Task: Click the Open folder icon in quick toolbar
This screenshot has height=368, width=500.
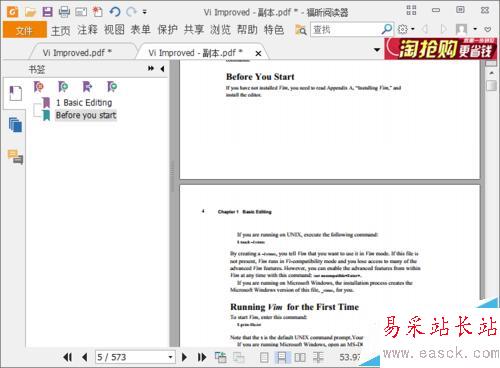Action: click(30, 12)
